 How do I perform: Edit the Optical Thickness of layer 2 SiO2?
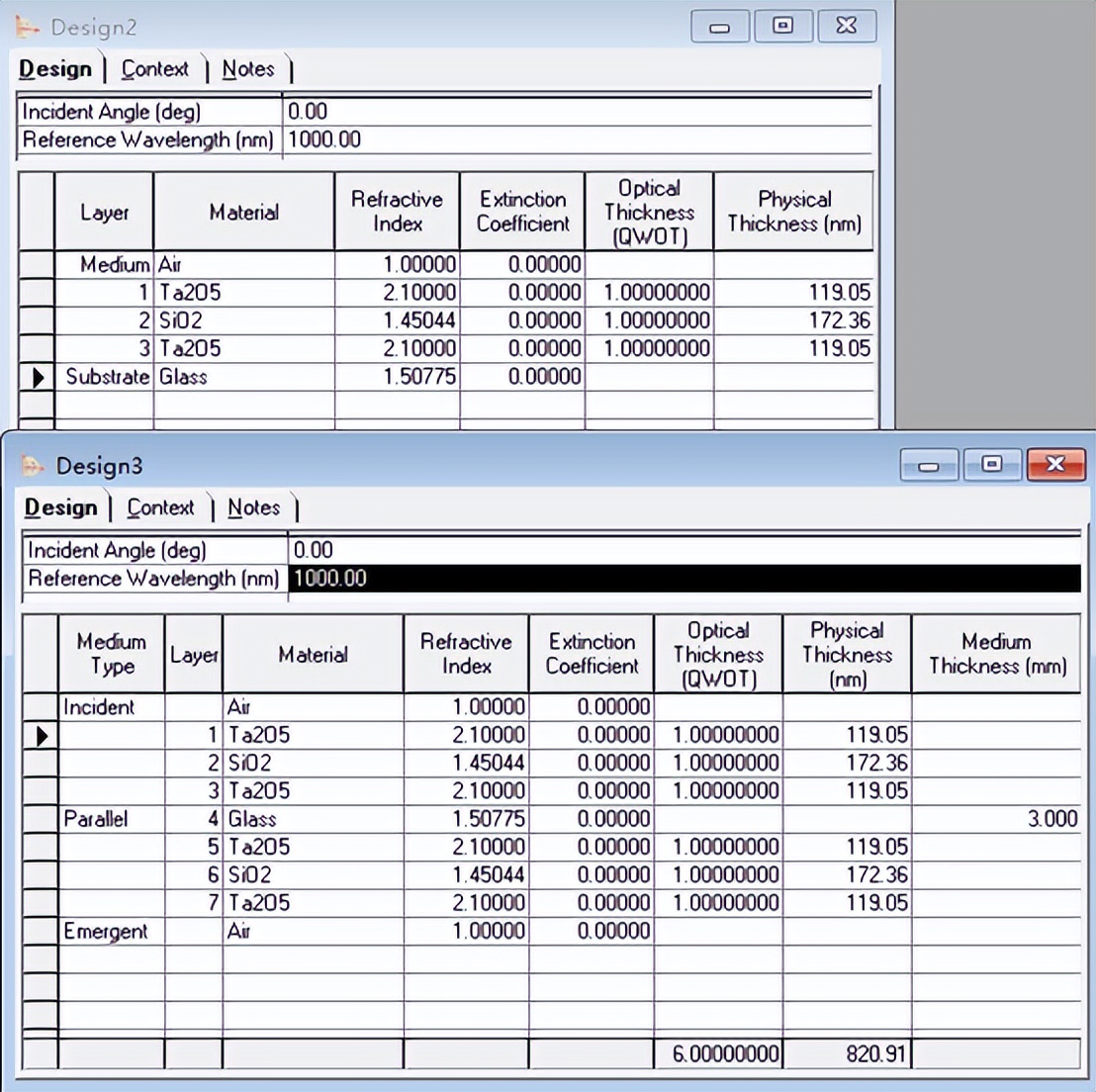coord(719,763)
